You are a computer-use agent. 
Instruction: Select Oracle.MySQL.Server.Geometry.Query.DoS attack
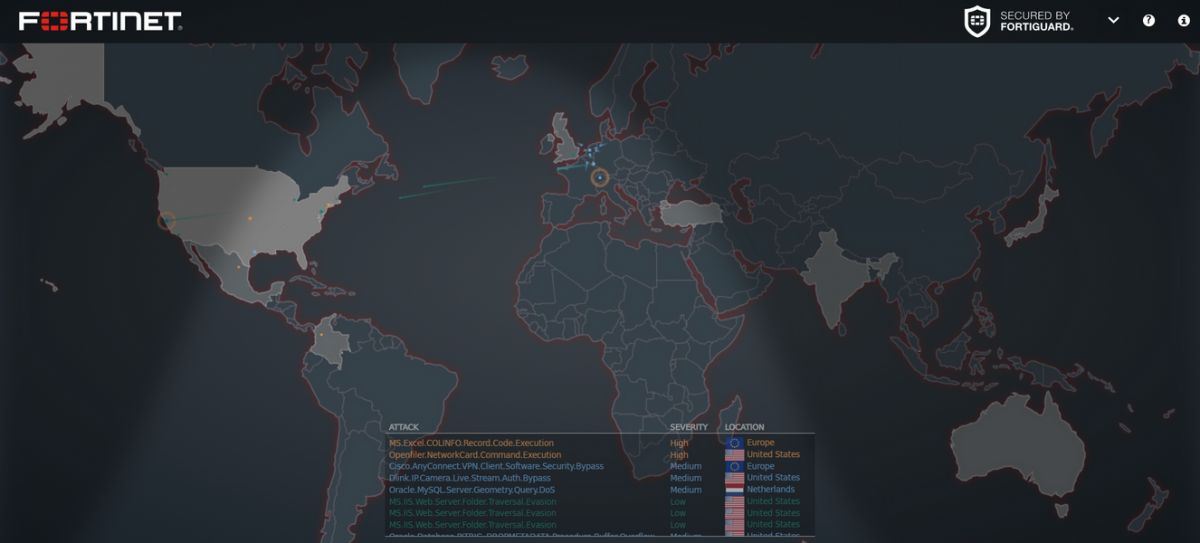click(472, 490)
